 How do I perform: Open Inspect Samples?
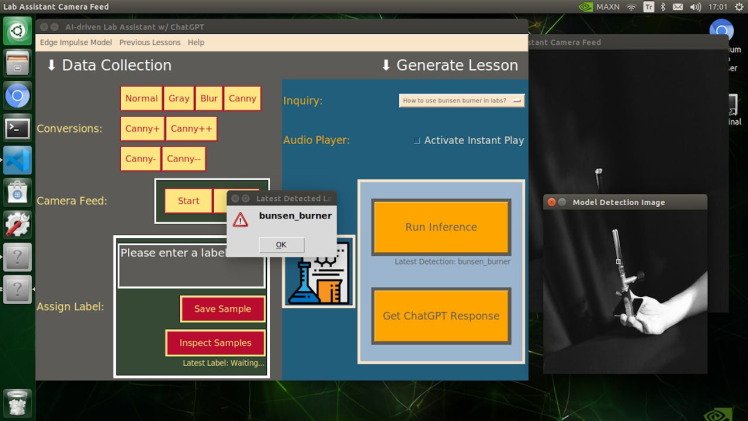point(215,343)
